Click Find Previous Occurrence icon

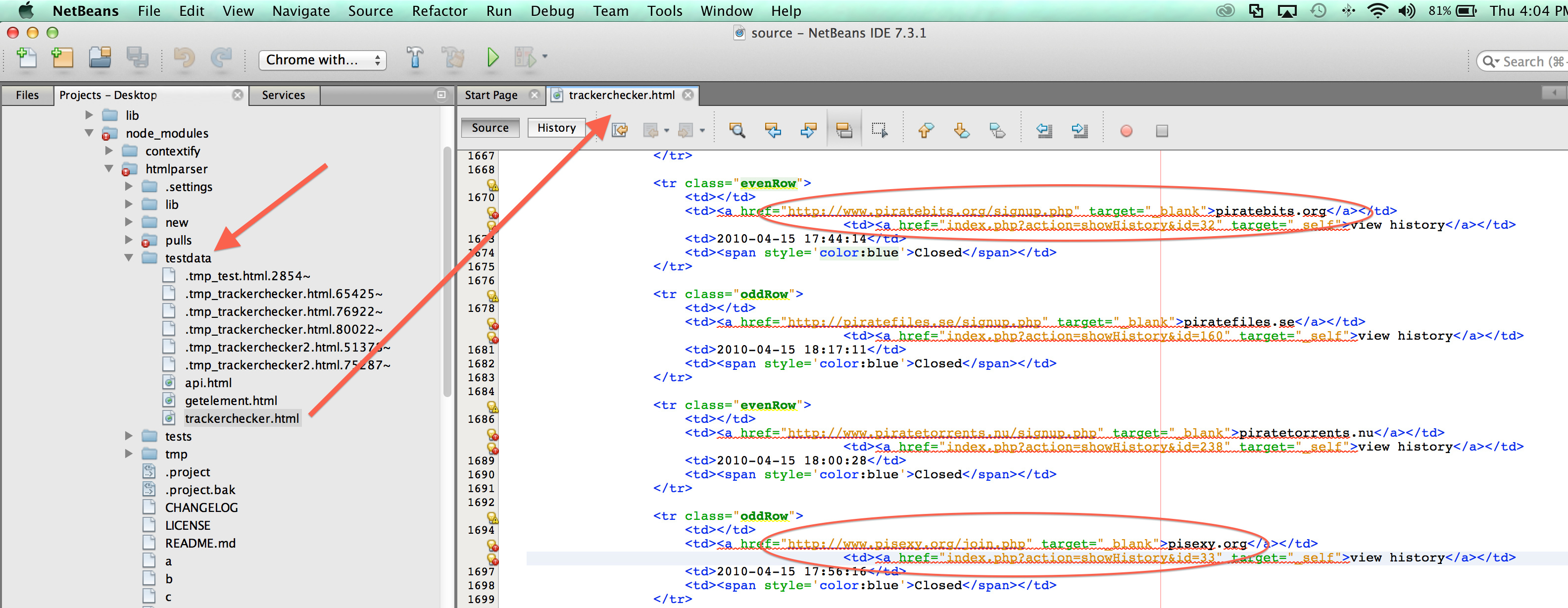(x=773, y=130)
